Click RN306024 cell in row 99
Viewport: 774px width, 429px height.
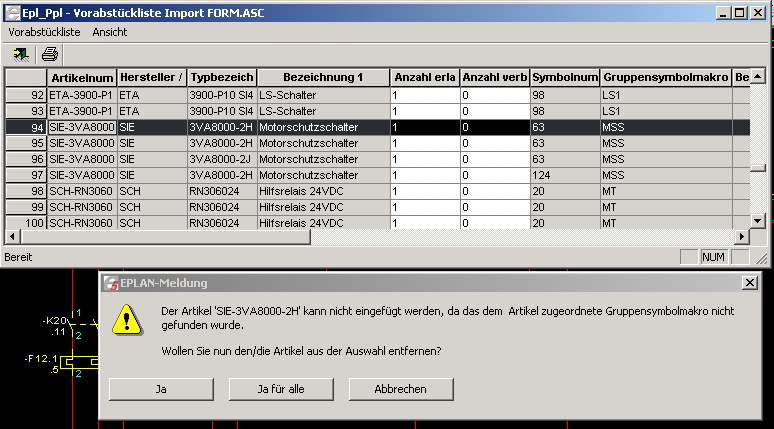coord(222,207)
